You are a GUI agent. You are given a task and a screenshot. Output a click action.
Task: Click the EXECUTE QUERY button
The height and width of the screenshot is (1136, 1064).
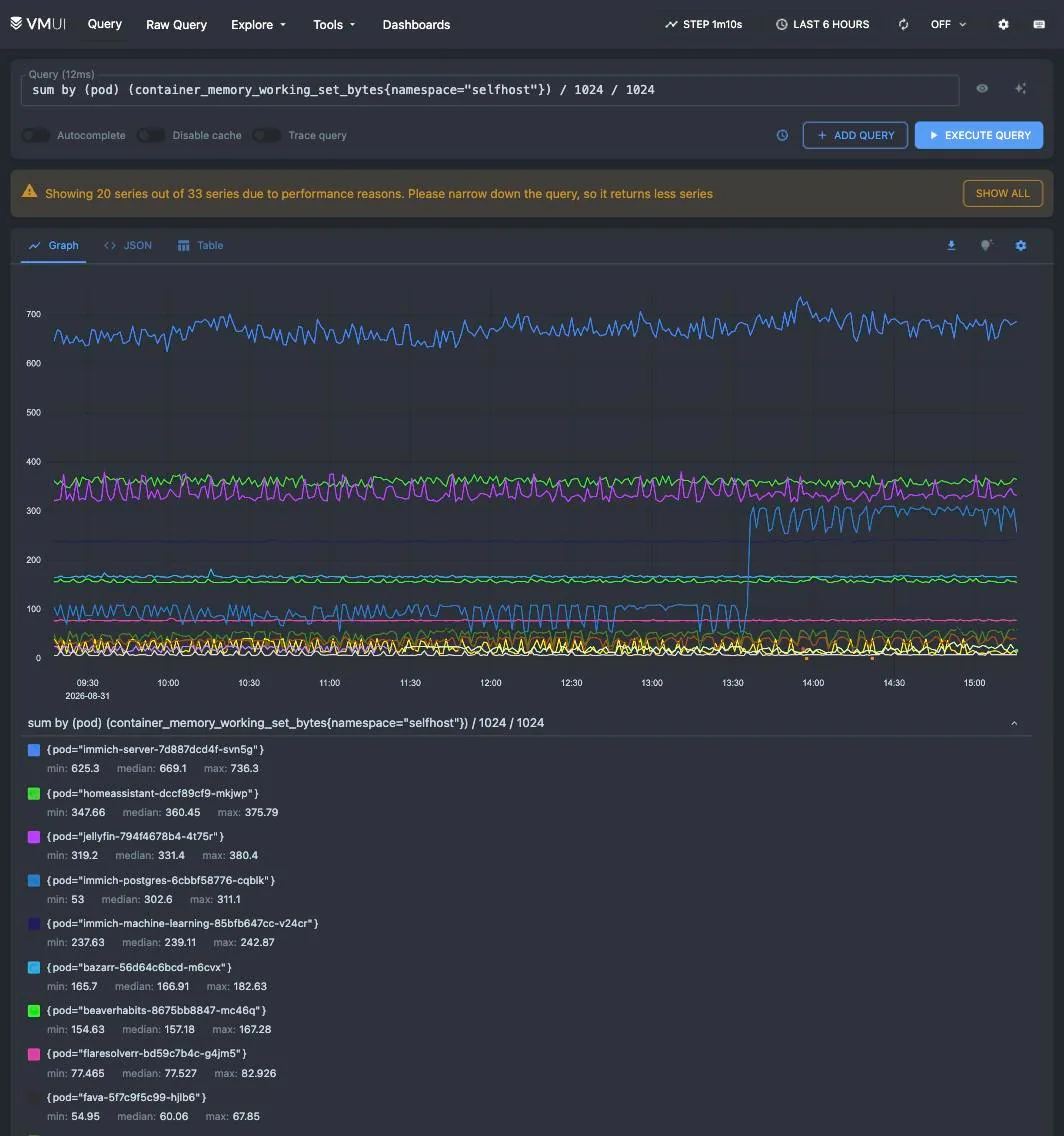coord(979,135)
